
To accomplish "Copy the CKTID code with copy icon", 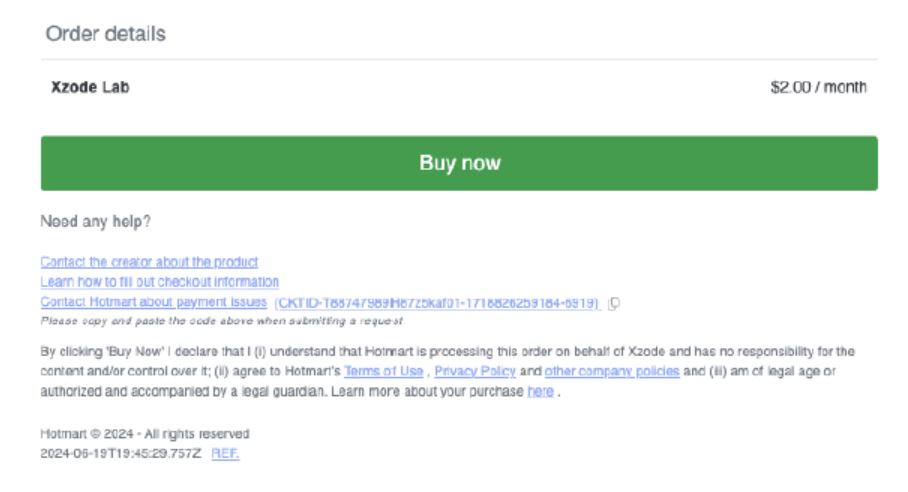I will [614, 302].
